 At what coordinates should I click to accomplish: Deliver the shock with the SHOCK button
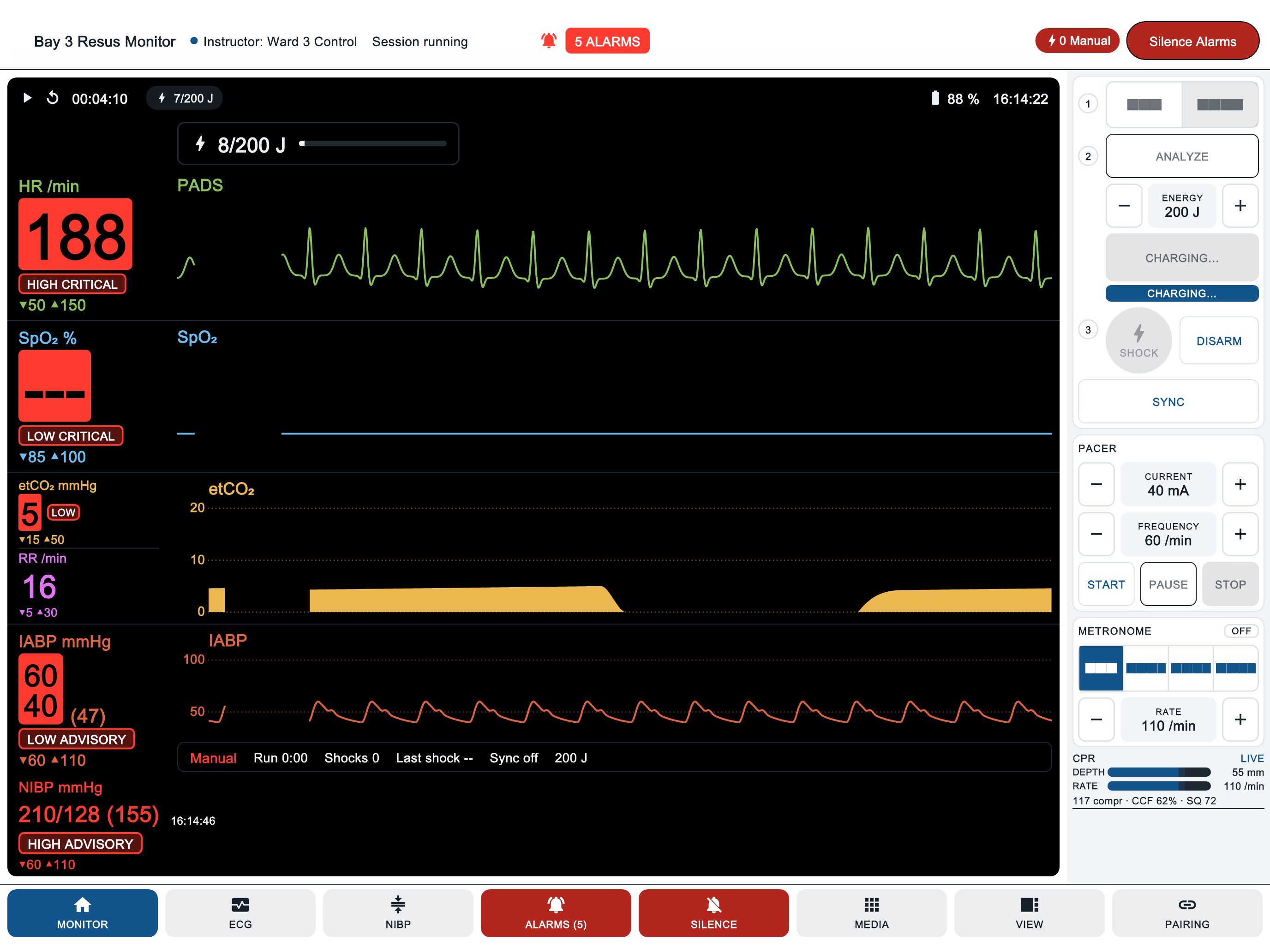pyautogui.click(x=1138, y=340)
